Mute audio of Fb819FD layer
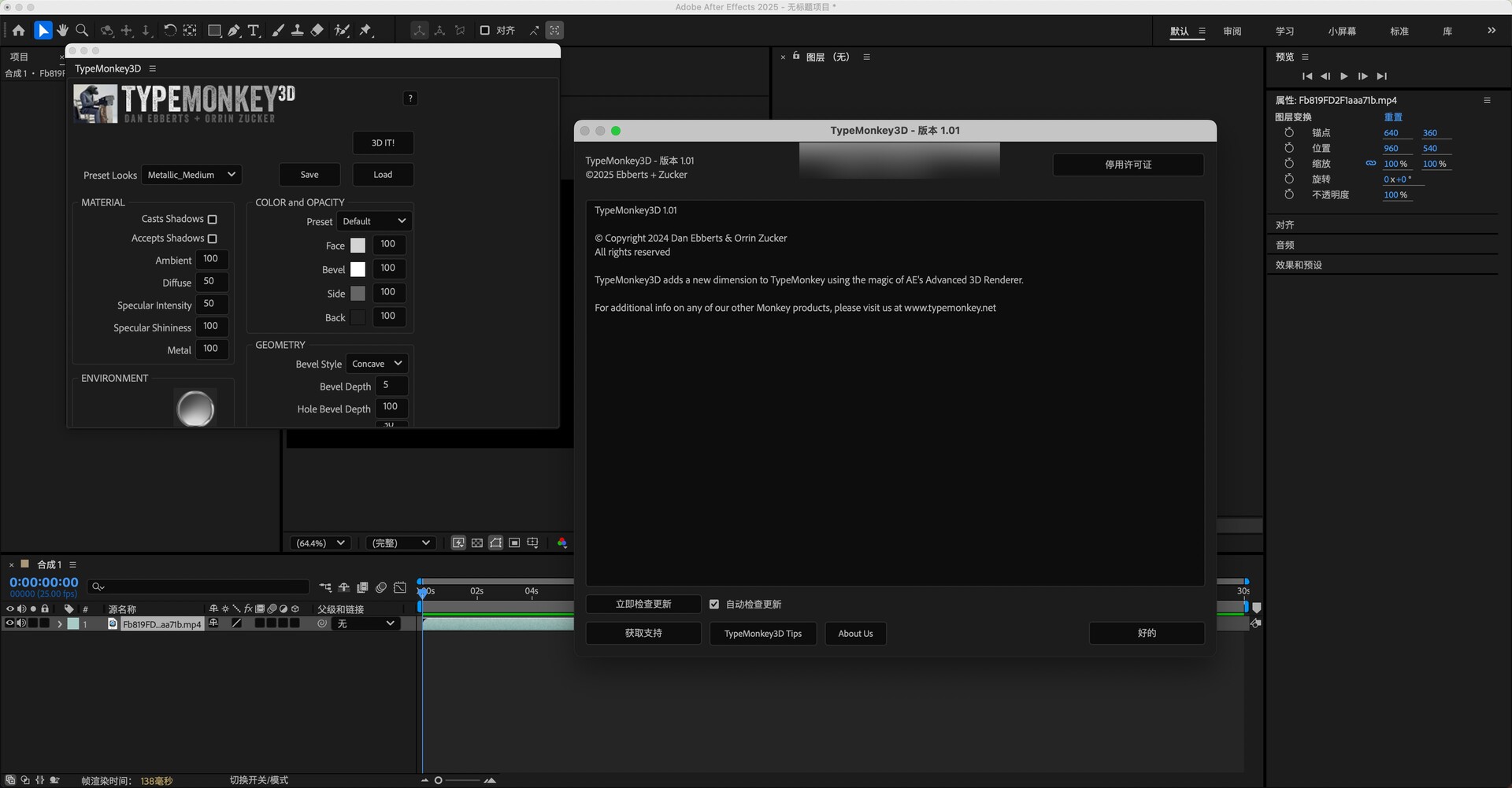This screenshot has width=1512, height=788. (x=21, y=623)
